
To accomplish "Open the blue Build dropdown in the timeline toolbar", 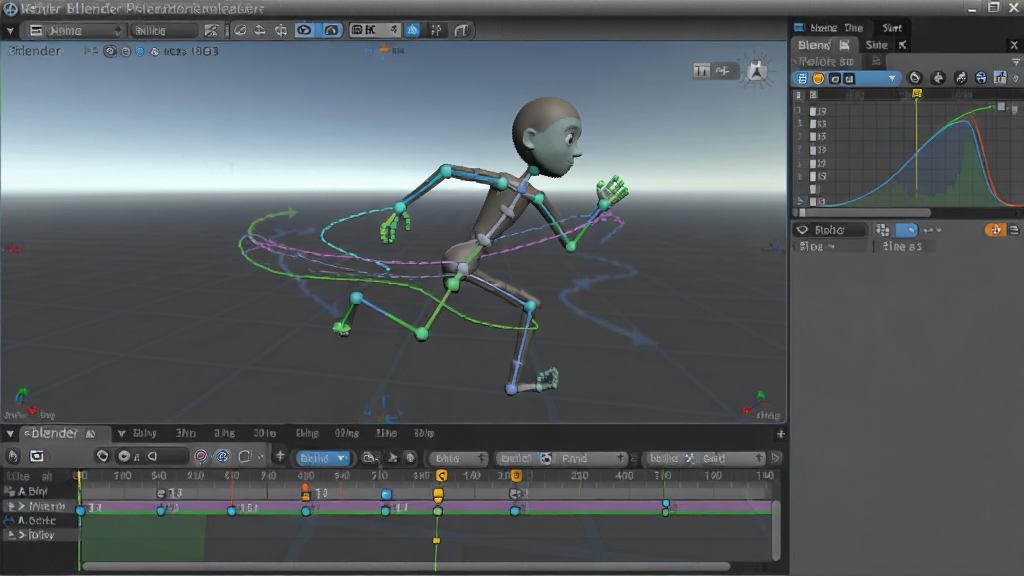I will point(323,458).
